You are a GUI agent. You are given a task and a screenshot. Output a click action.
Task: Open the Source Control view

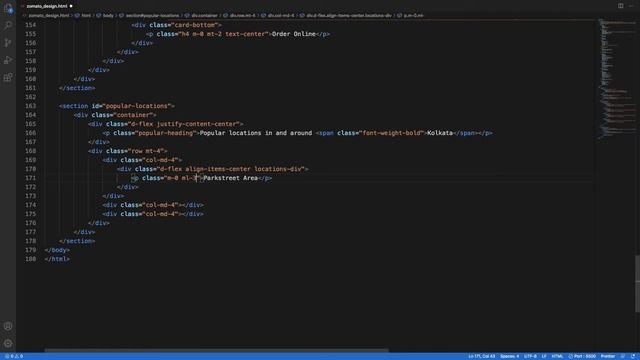coord(8,43)
